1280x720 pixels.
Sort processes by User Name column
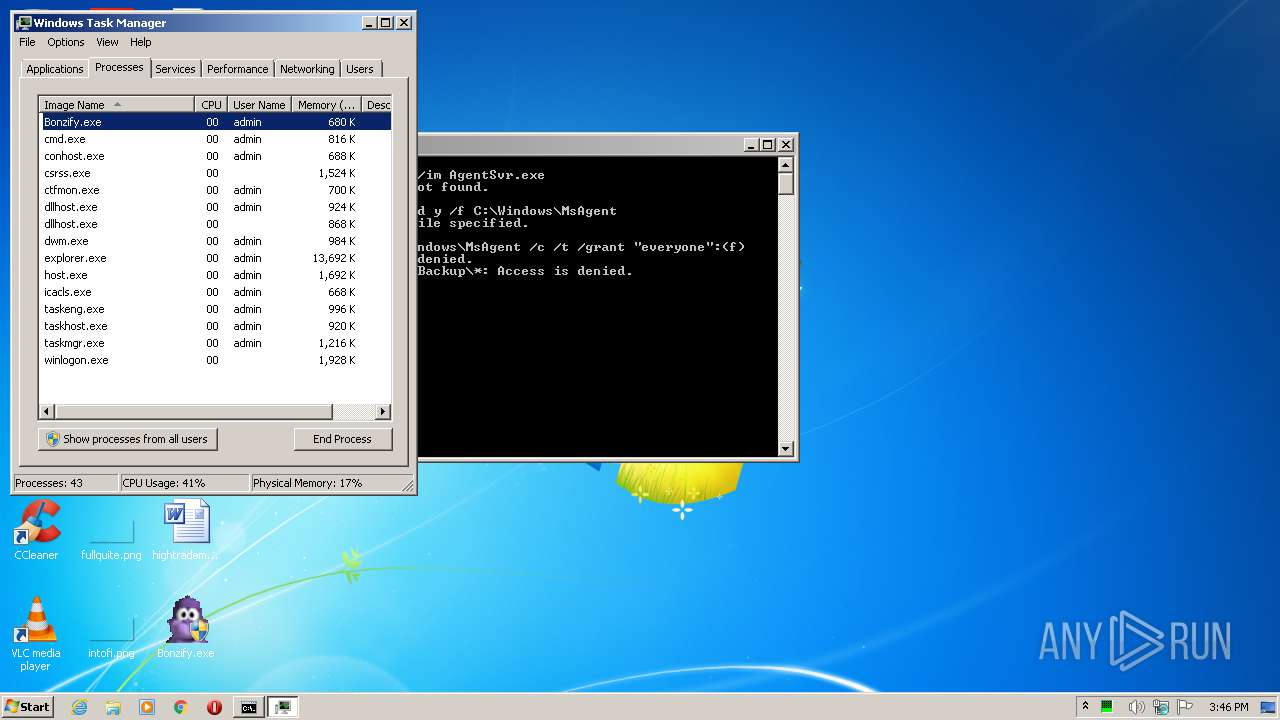click(259, 105)
